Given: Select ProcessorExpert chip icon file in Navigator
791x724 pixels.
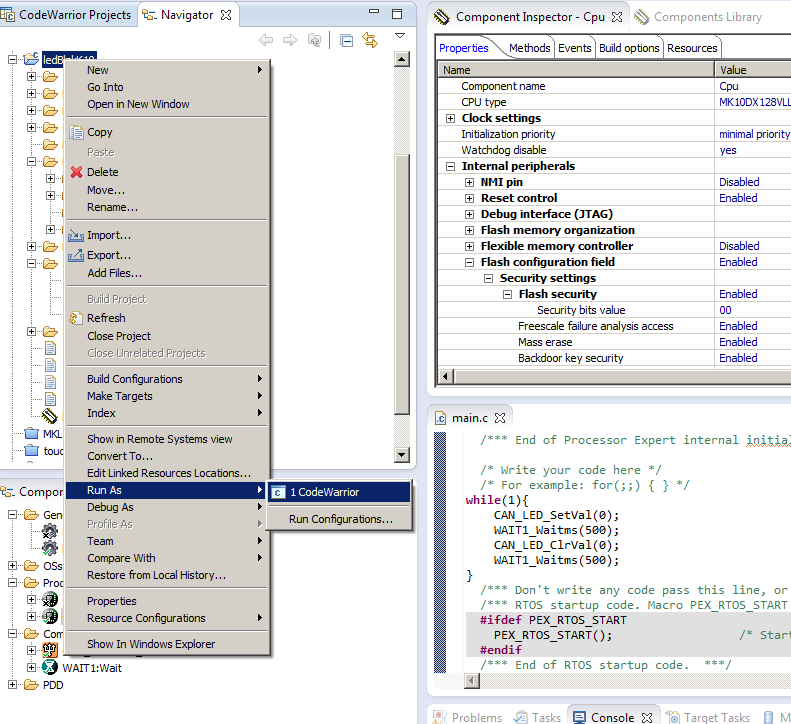Looking at the screenshot, I should tap(49, 416).
